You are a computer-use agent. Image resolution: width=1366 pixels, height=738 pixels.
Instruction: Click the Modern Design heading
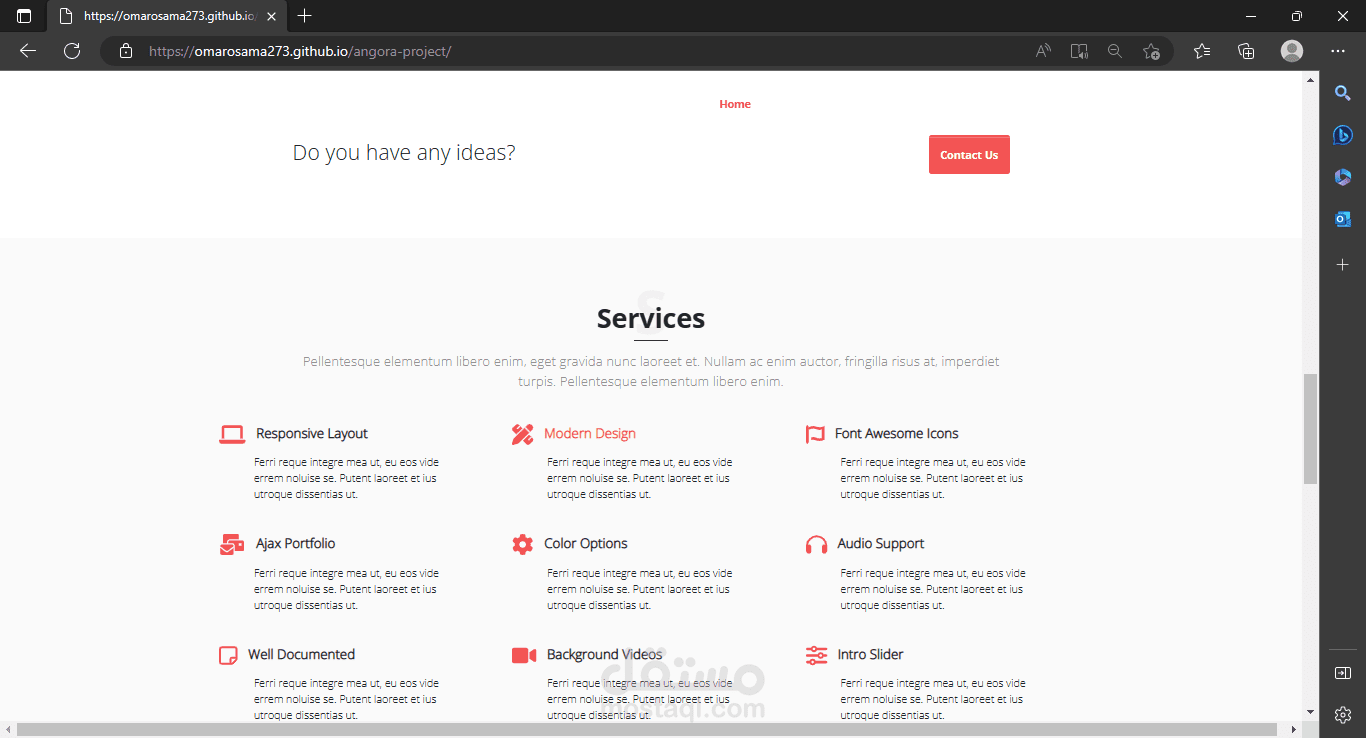(x=590, y=434)
